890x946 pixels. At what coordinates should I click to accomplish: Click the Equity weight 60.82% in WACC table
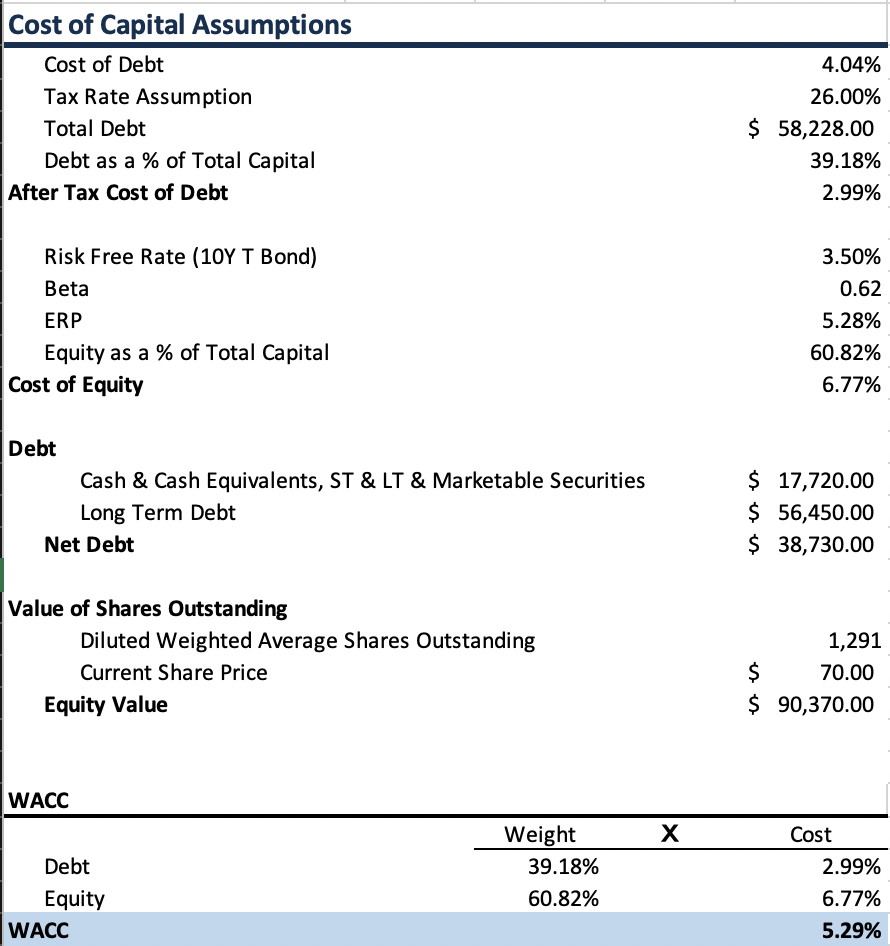point(563,898)
